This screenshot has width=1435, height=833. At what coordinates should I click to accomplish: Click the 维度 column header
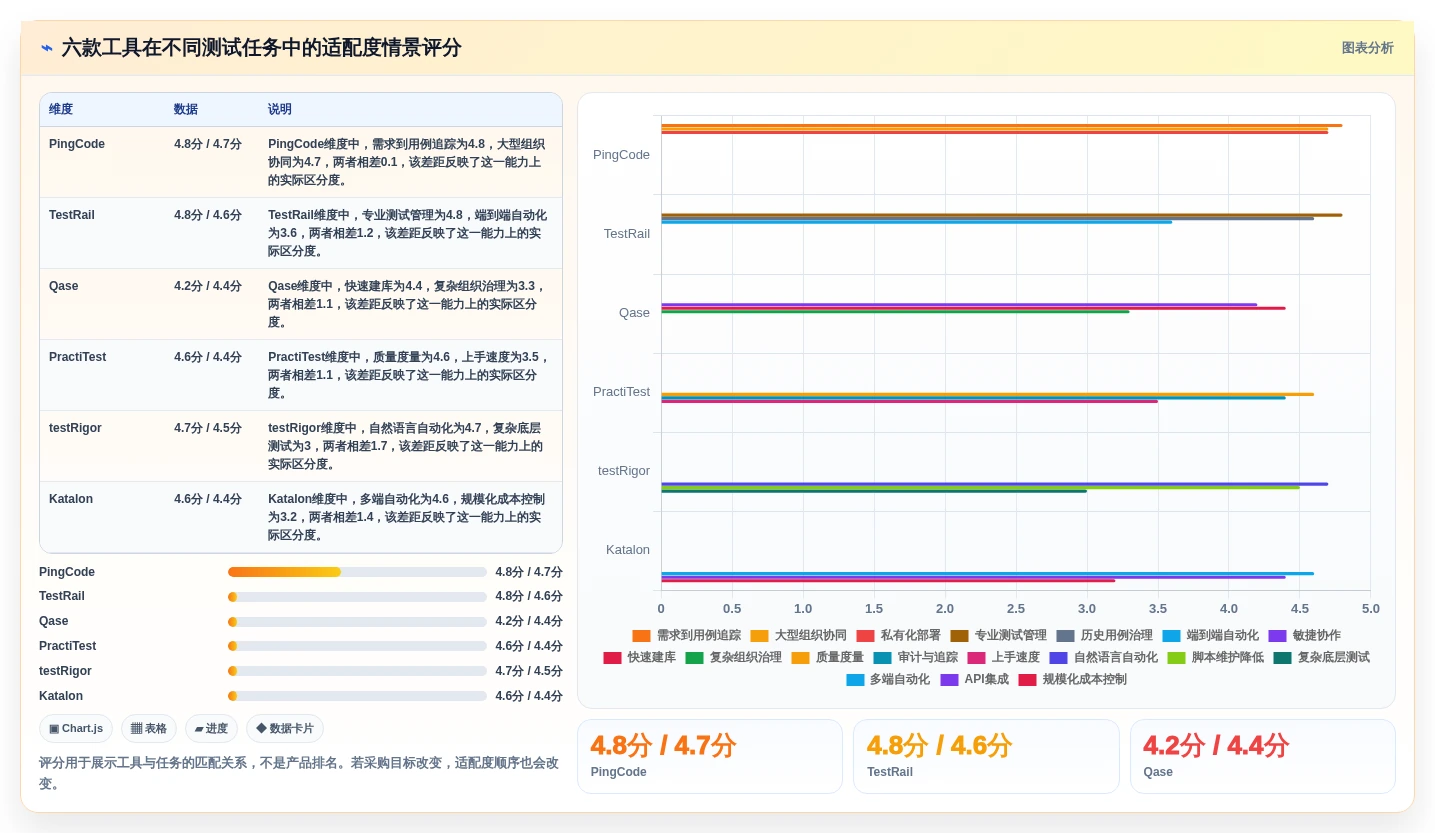point(61,109)
